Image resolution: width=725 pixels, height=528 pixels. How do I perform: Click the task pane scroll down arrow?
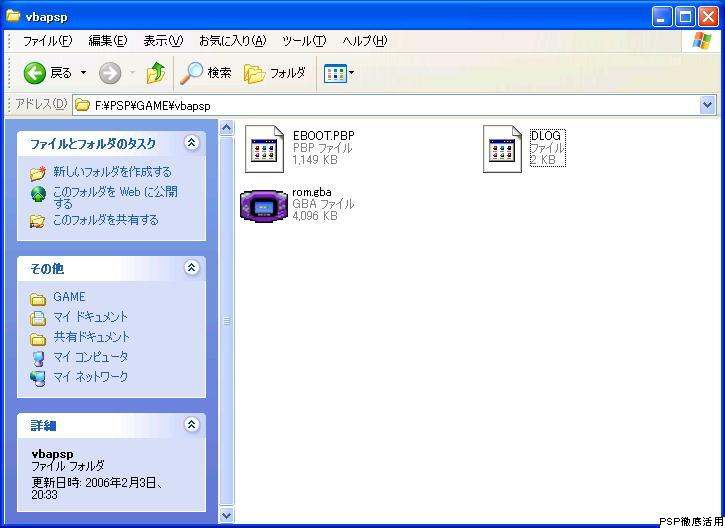tap(227, 515)
